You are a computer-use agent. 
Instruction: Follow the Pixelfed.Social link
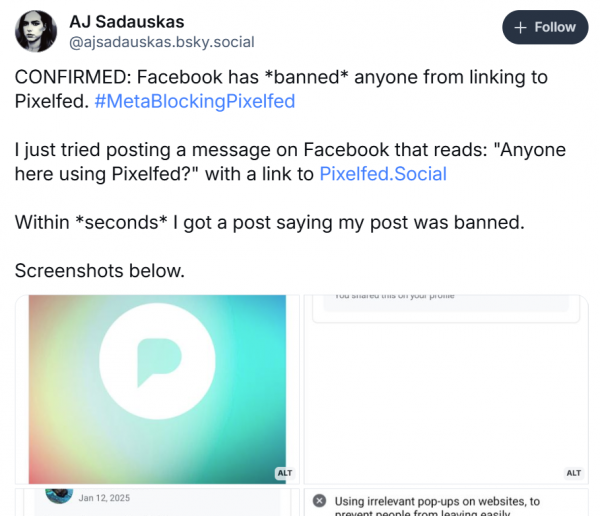click(383, 173)
